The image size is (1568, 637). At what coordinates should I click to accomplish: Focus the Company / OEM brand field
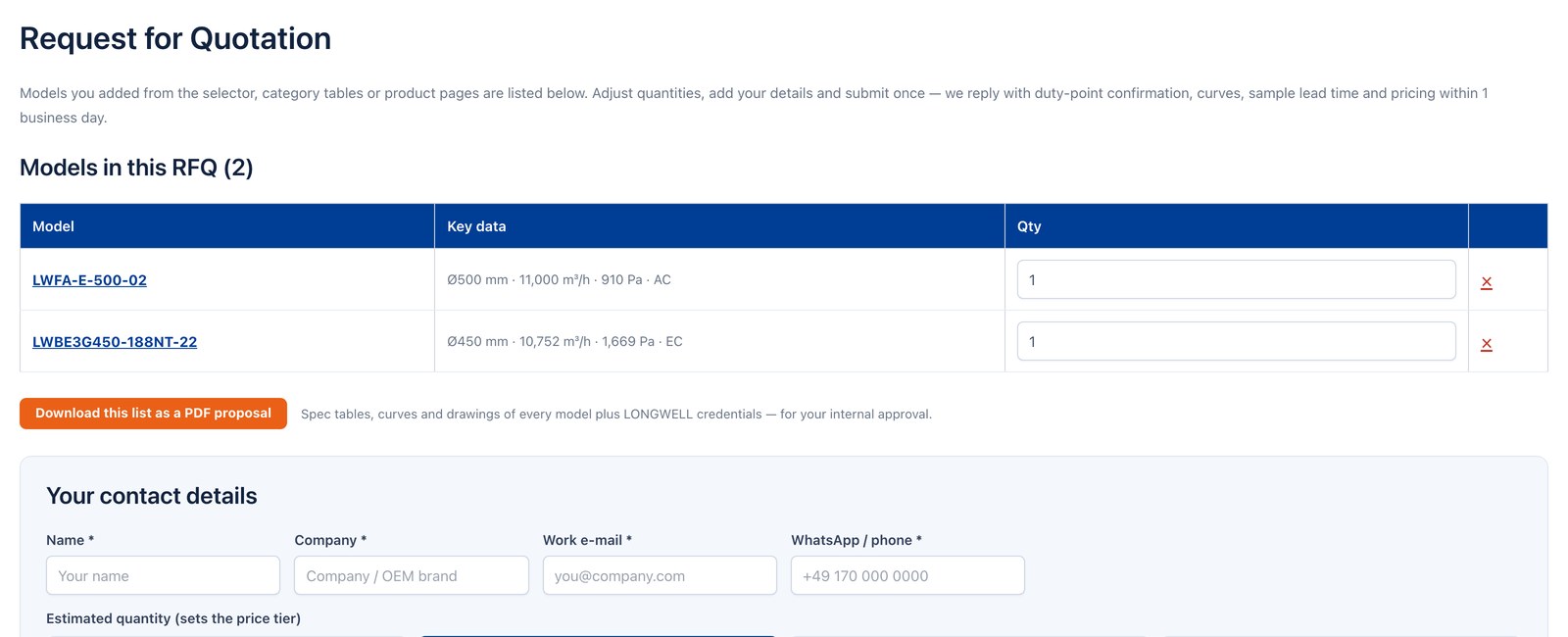(412, 575)
